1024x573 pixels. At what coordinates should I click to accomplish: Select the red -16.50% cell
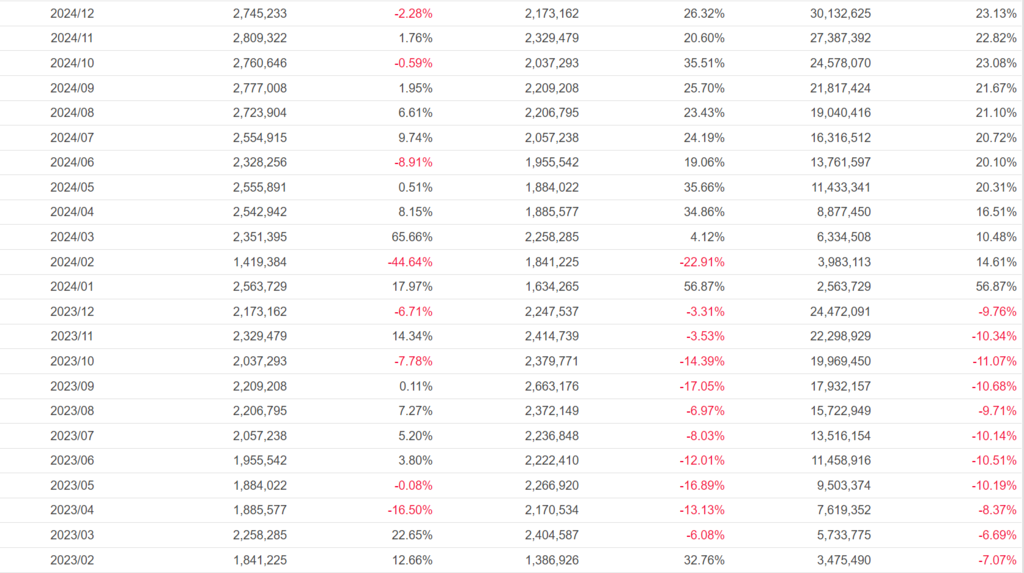[x=410, y=510]
